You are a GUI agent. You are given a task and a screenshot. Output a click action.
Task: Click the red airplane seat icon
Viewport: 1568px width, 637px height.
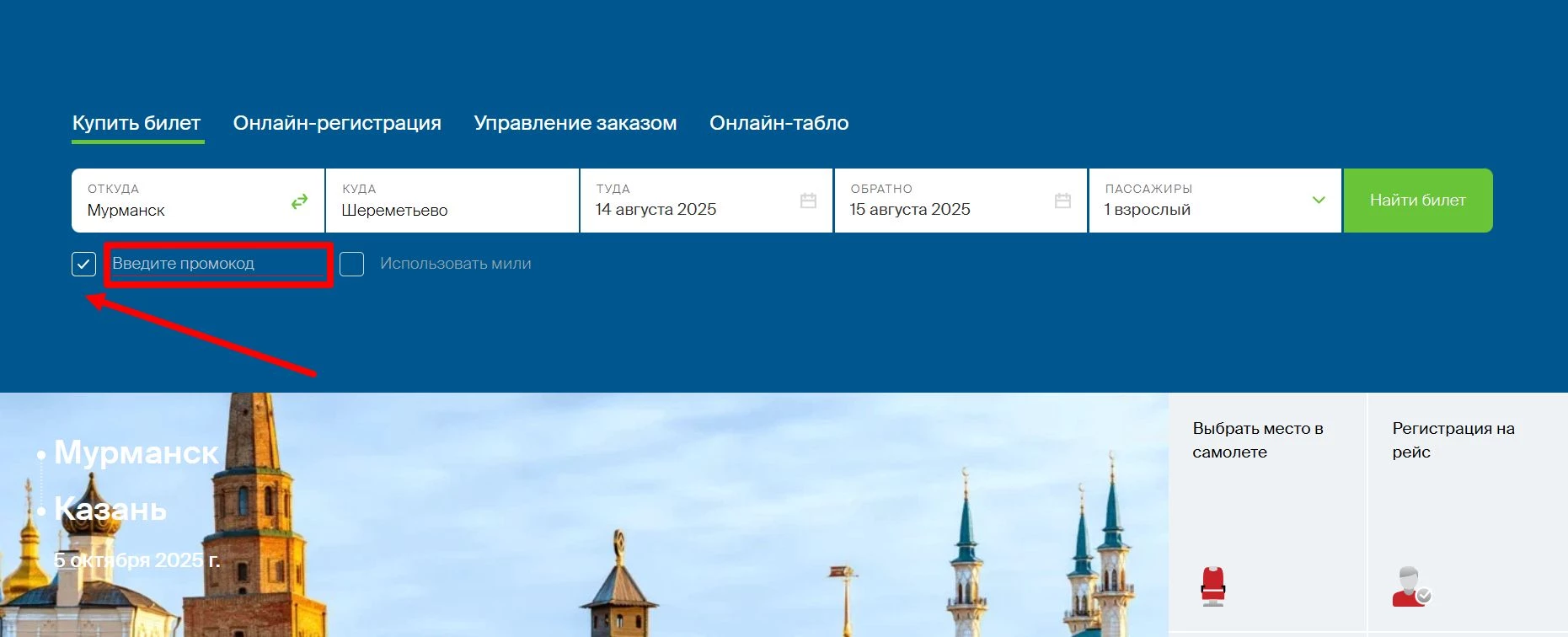click(1212, 586)
